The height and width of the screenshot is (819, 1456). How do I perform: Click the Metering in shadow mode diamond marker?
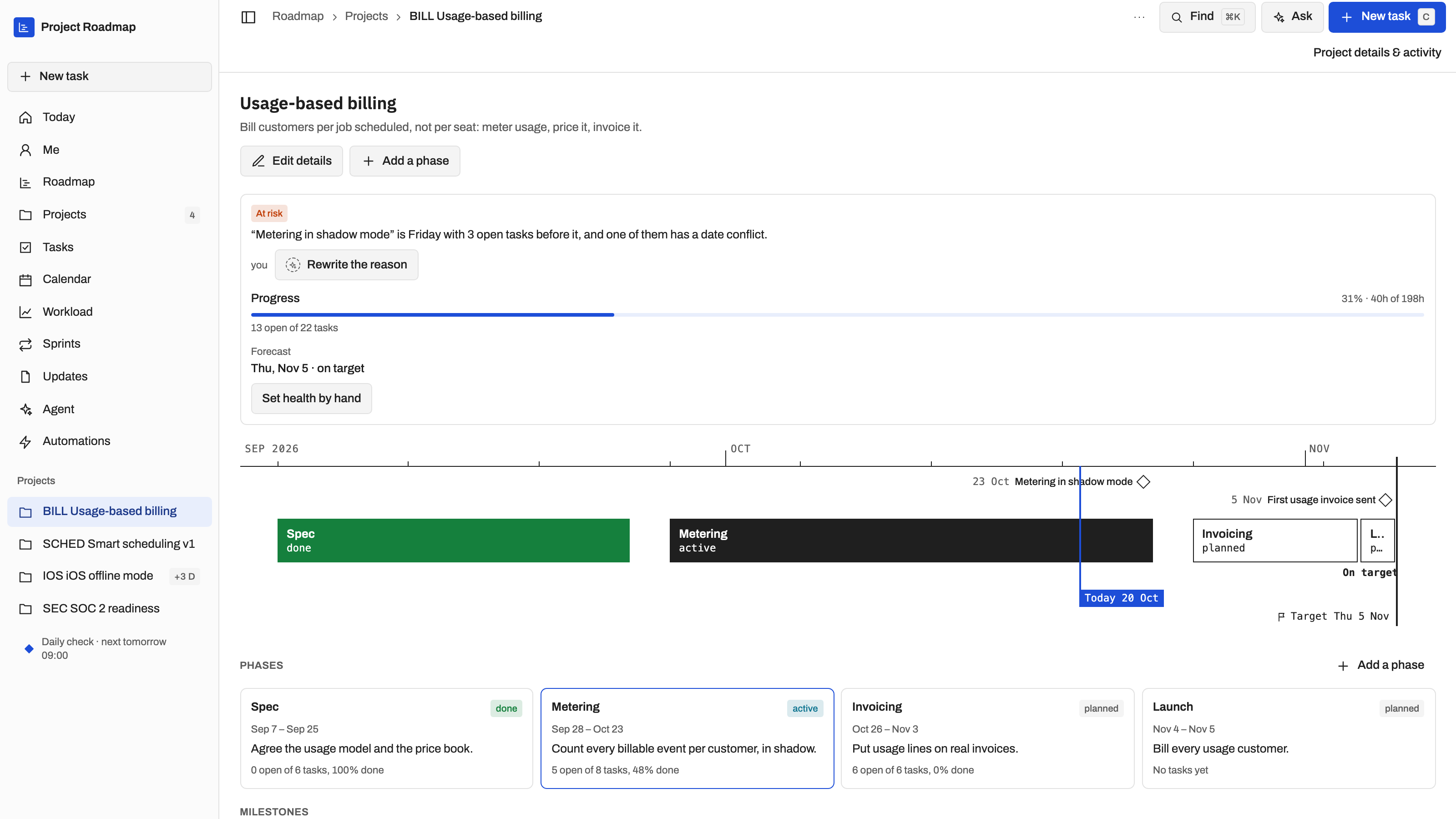(x=1143, y=481)
